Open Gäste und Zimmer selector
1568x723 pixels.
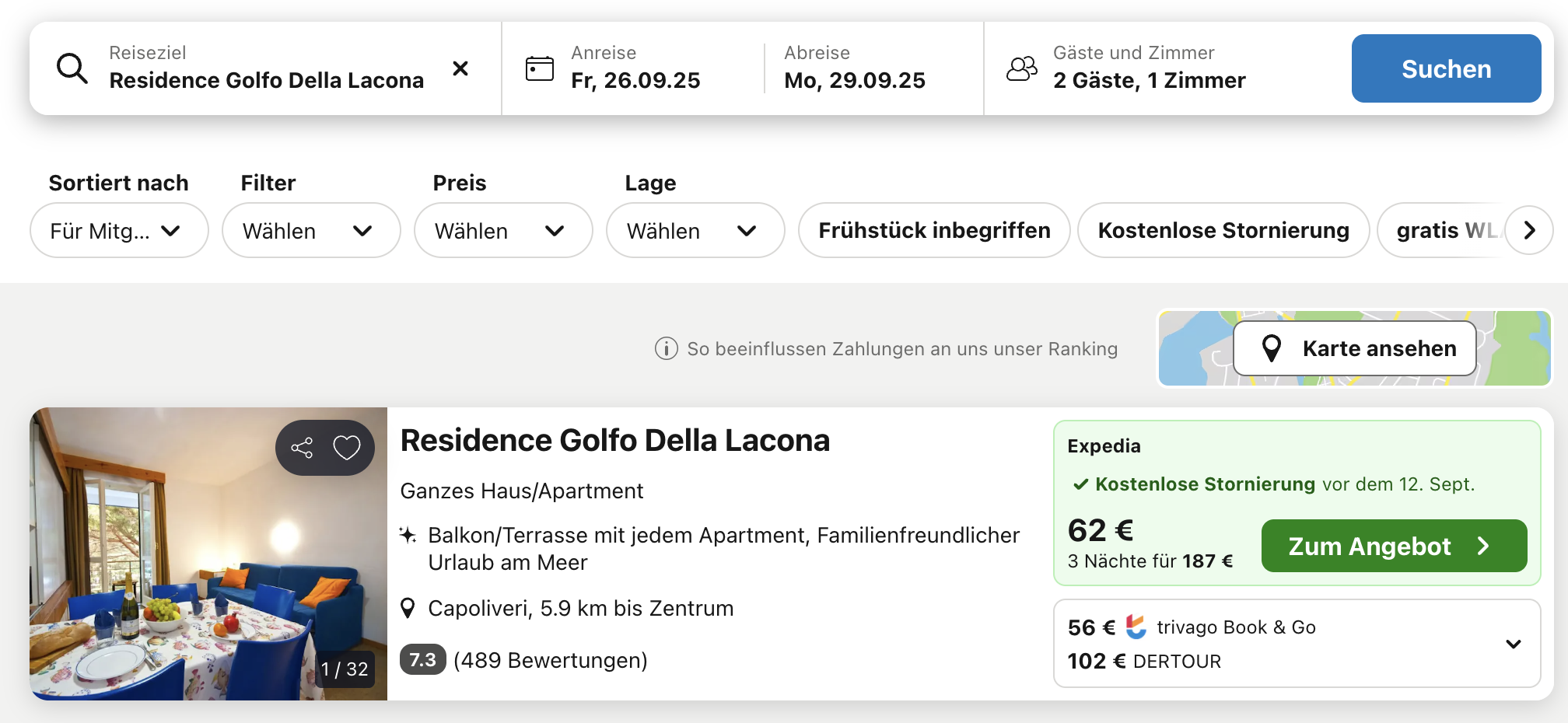pos(1149,68)
